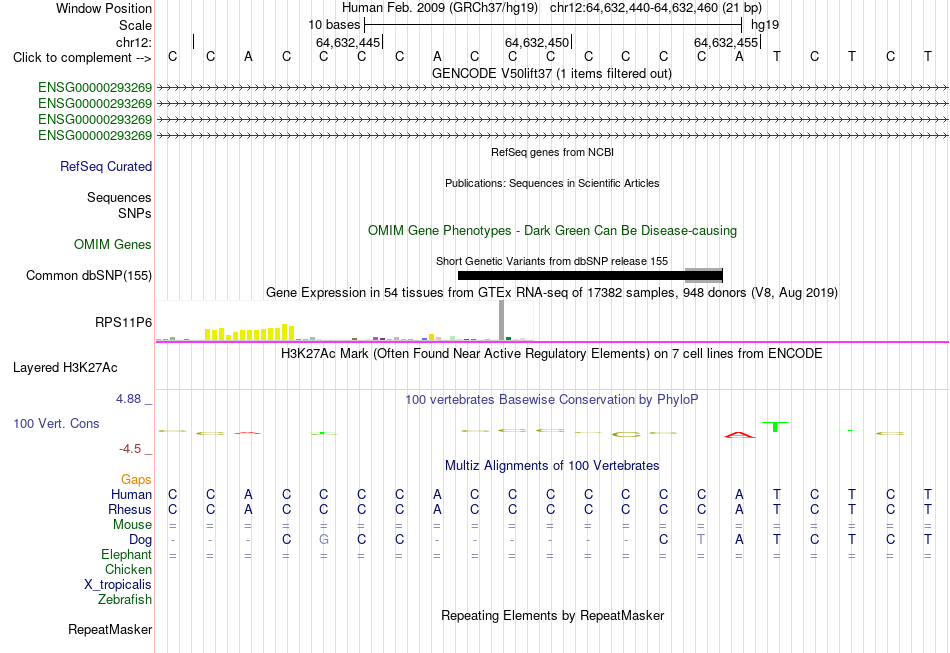Screen dimensions: 950x653
Task: Click the genome position header text
Action: pyautogui.click(x=552, y=8)
